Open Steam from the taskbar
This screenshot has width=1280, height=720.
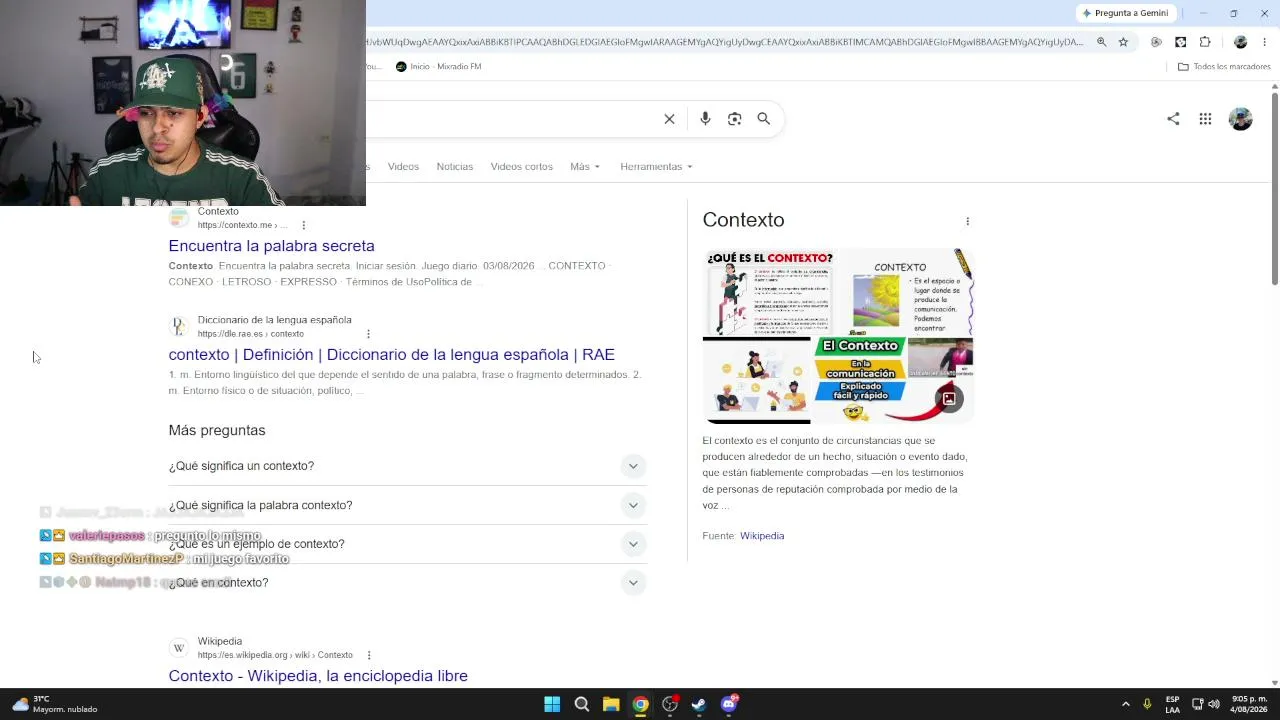coord(699,704)
